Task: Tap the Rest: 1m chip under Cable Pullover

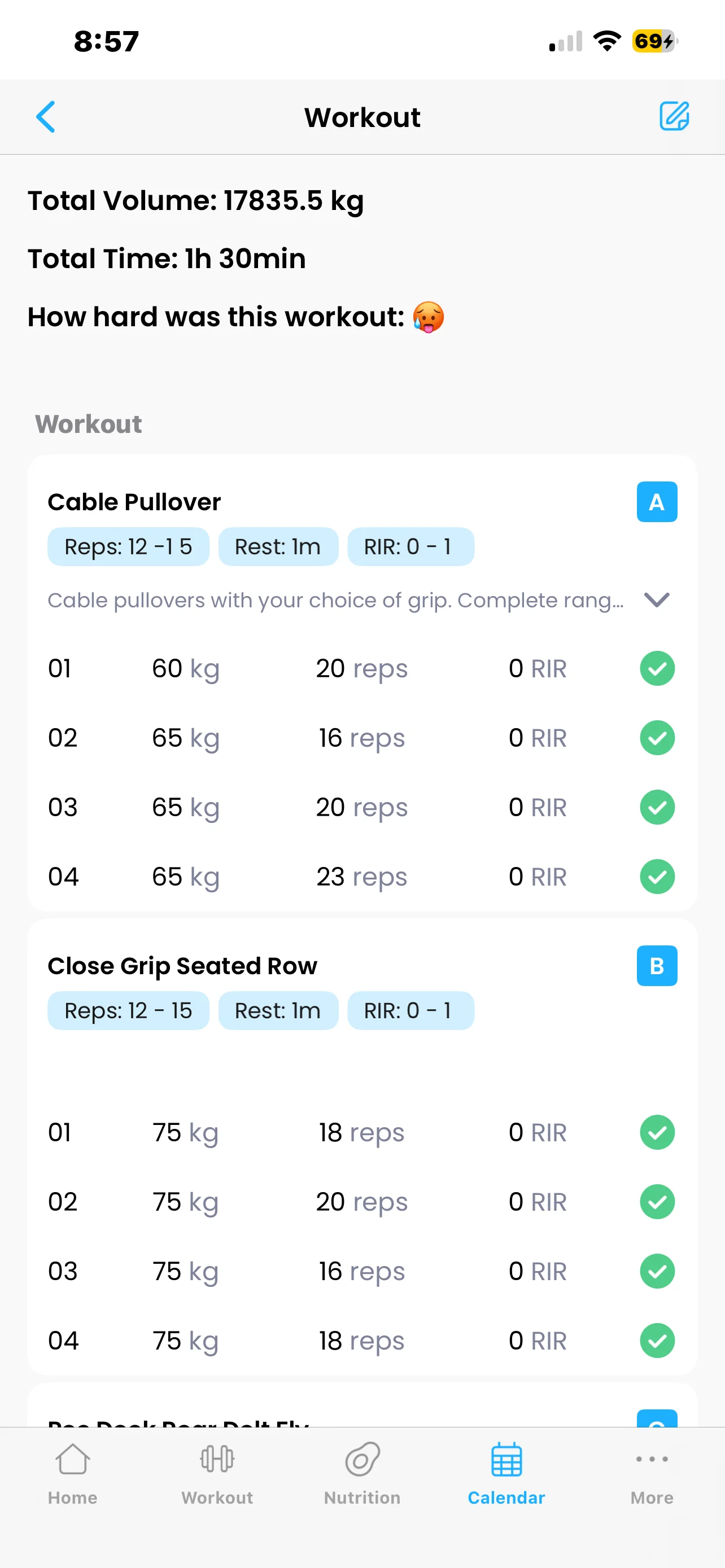Action: point(278,546)
